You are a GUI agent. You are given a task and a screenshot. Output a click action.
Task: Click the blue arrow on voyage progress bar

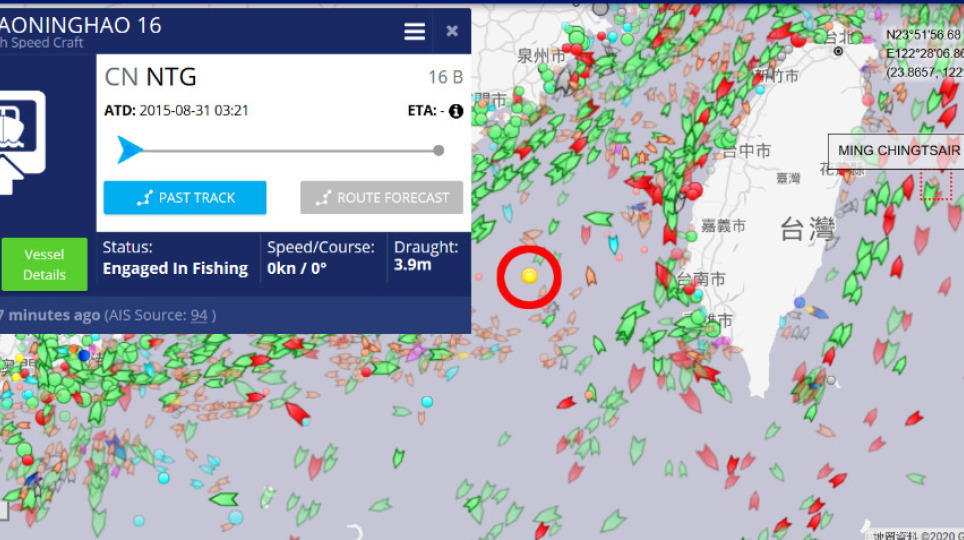tap(130, 150)
